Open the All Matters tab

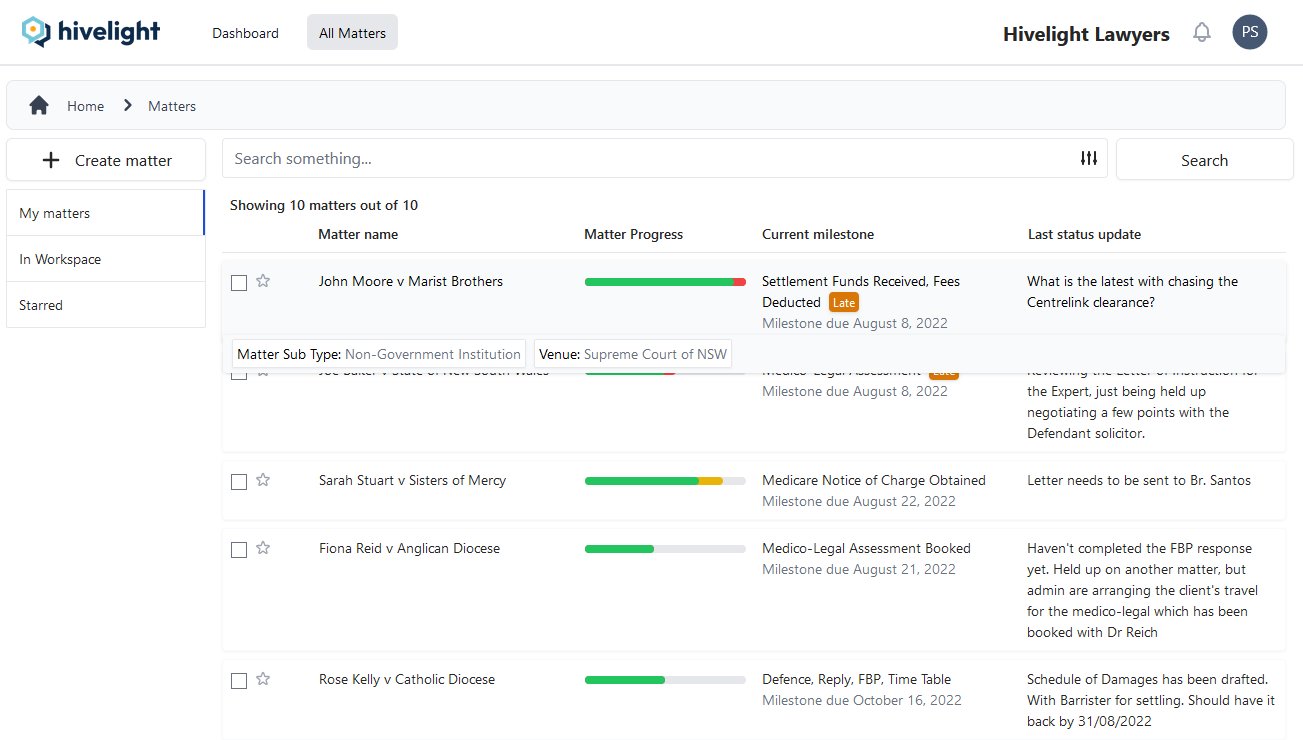tap(352, 32)
